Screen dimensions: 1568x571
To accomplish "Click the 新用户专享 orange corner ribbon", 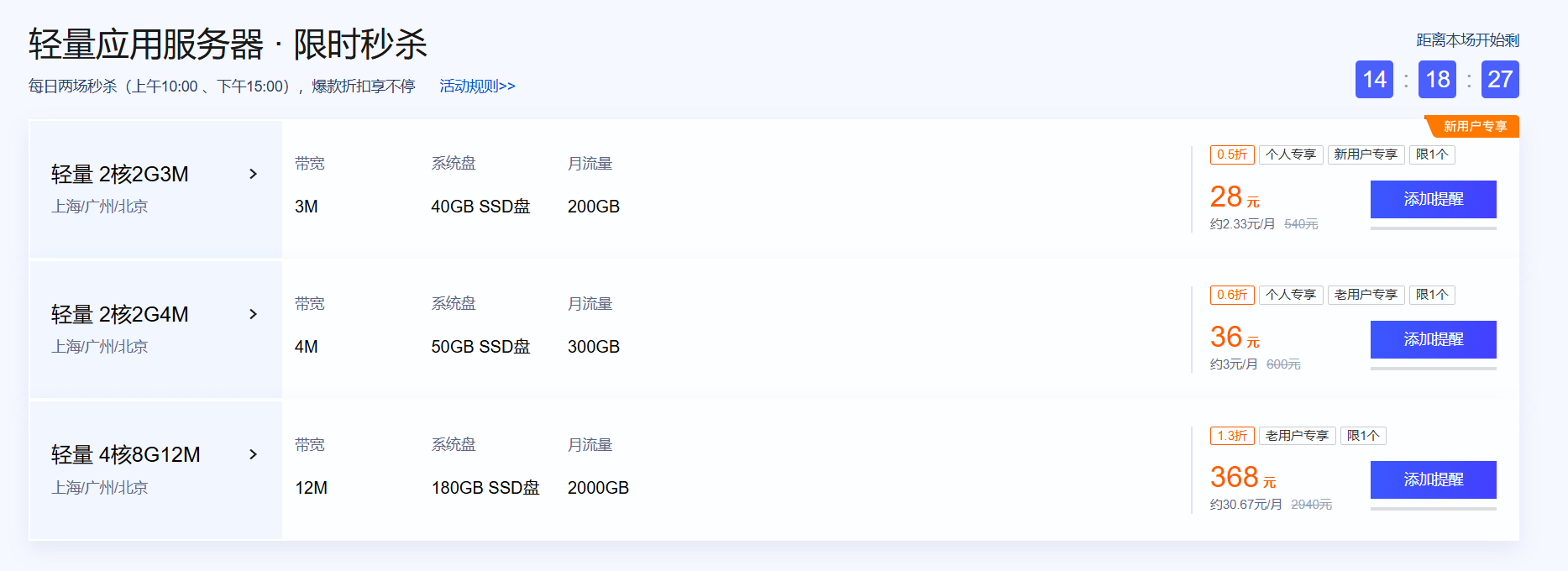I will click(1474, 127).
